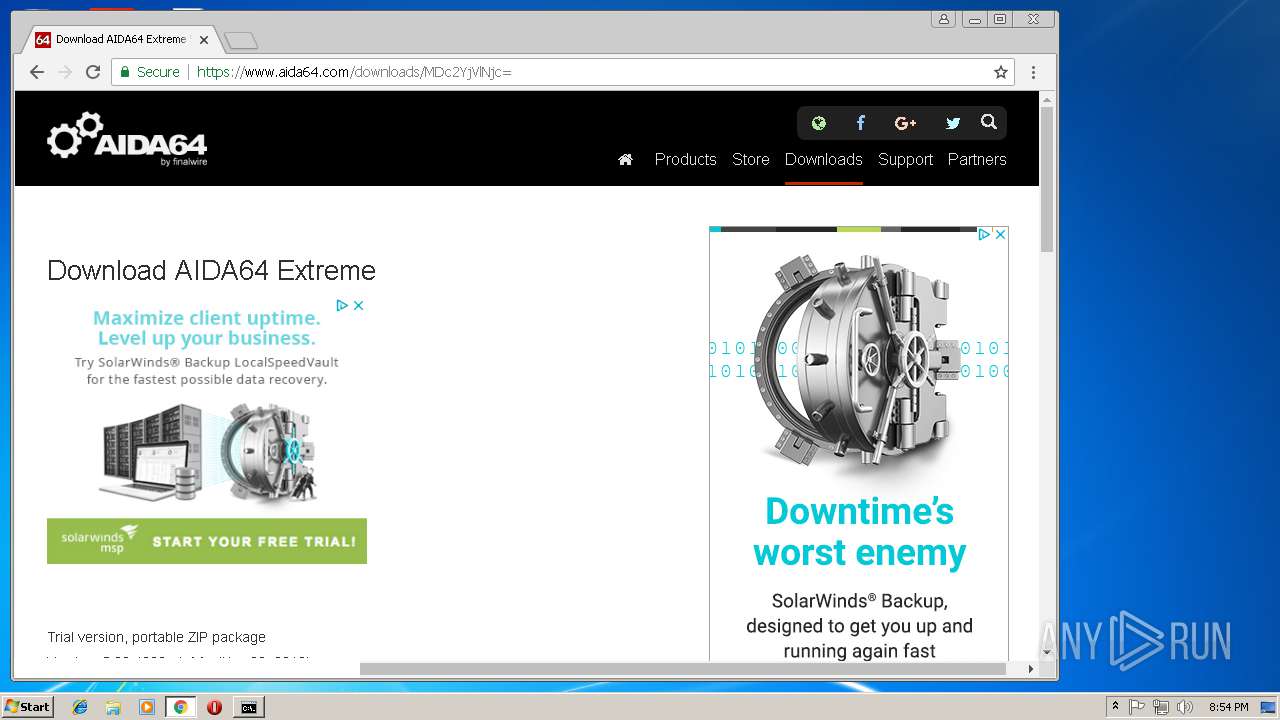Click the network tray icon

point(1161,707)
